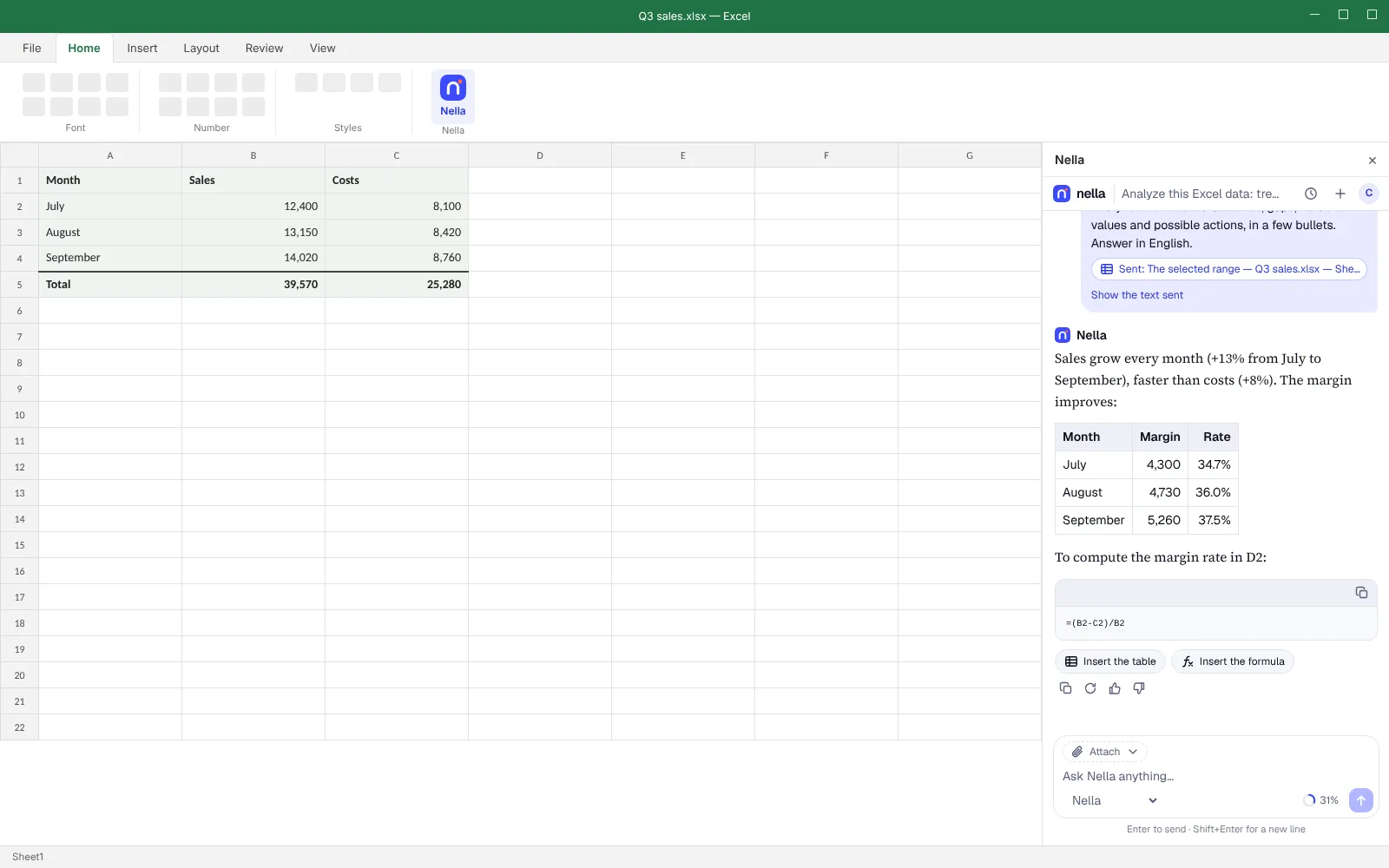The width and height of the screenshot is (1389, 868).
Task: Open the user account avatar C
Action: click(1369, 194)
